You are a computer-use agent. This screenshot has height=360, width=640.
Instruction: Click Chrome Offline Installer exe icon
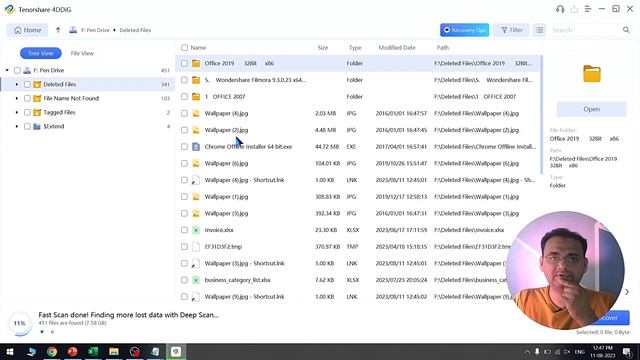pyautogui.click(x=196, y=147)
